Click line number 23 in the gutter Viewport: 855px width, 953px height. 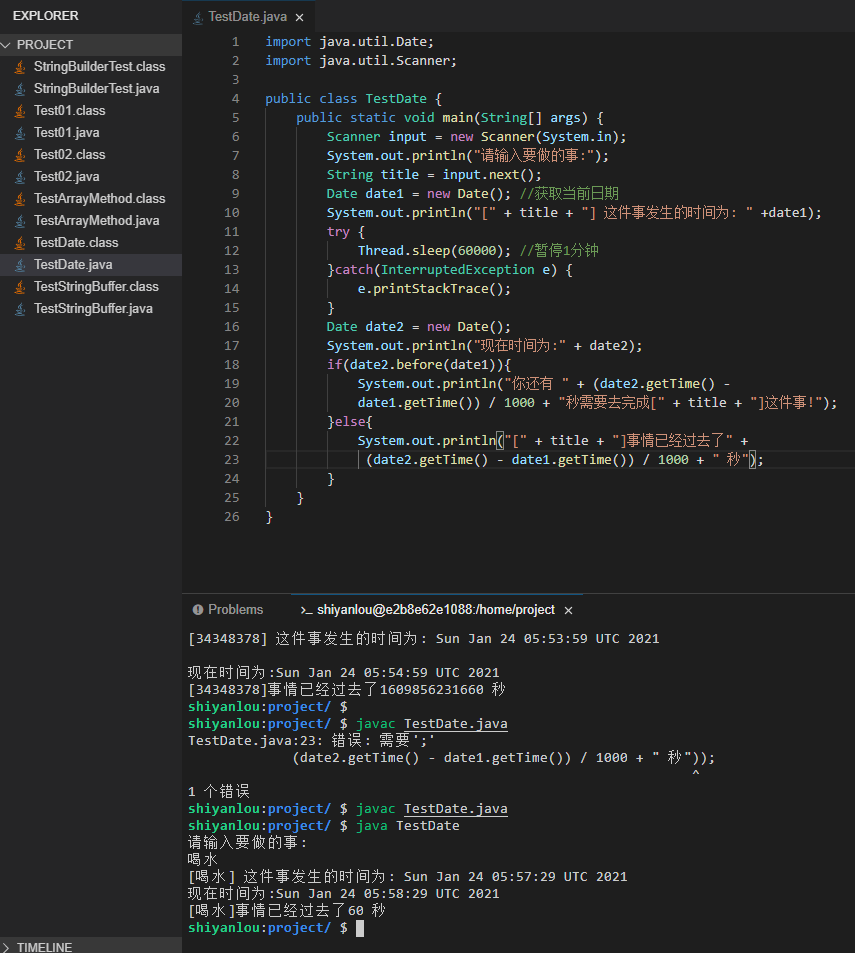coord(232,459)
